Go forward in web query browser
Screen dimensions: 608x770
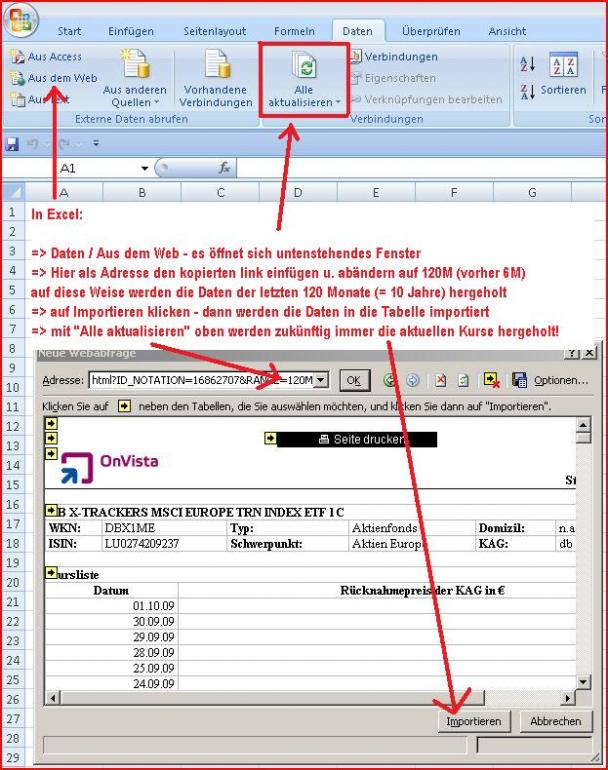(413, 381)
